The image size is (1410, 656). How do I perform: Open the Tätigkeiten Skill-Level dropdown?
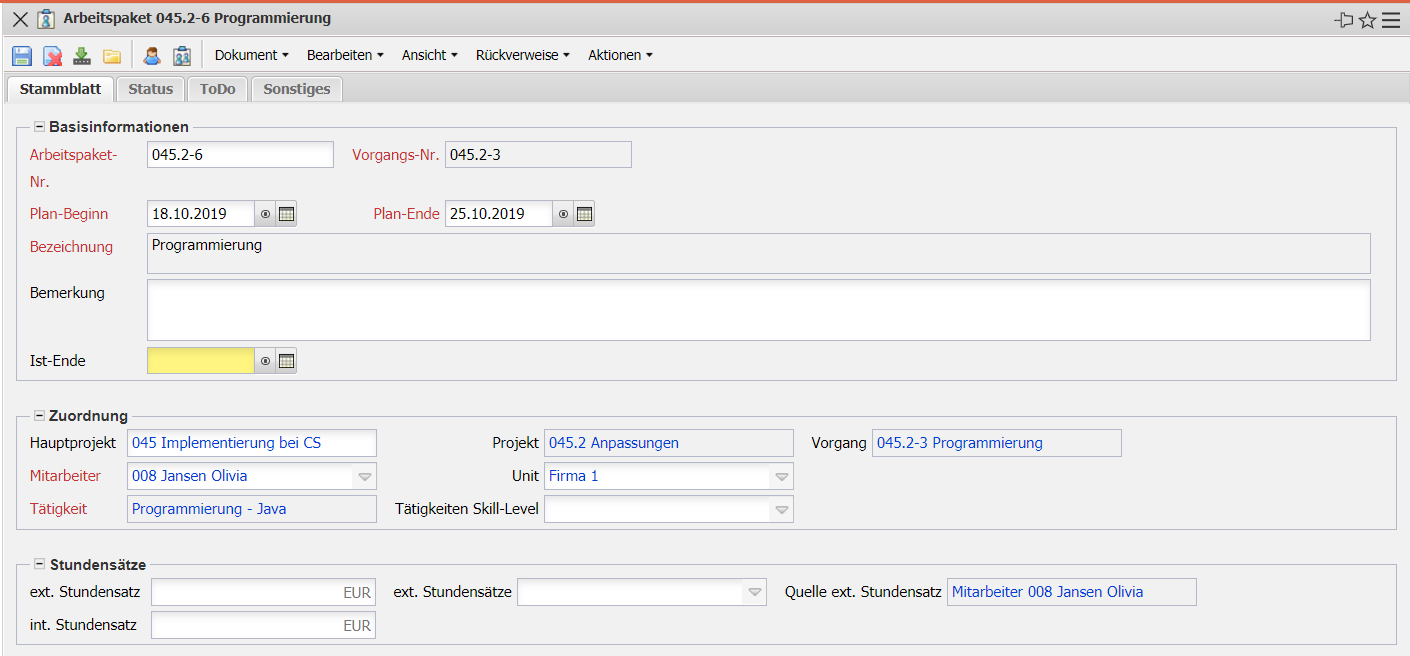tap(782, 510)
